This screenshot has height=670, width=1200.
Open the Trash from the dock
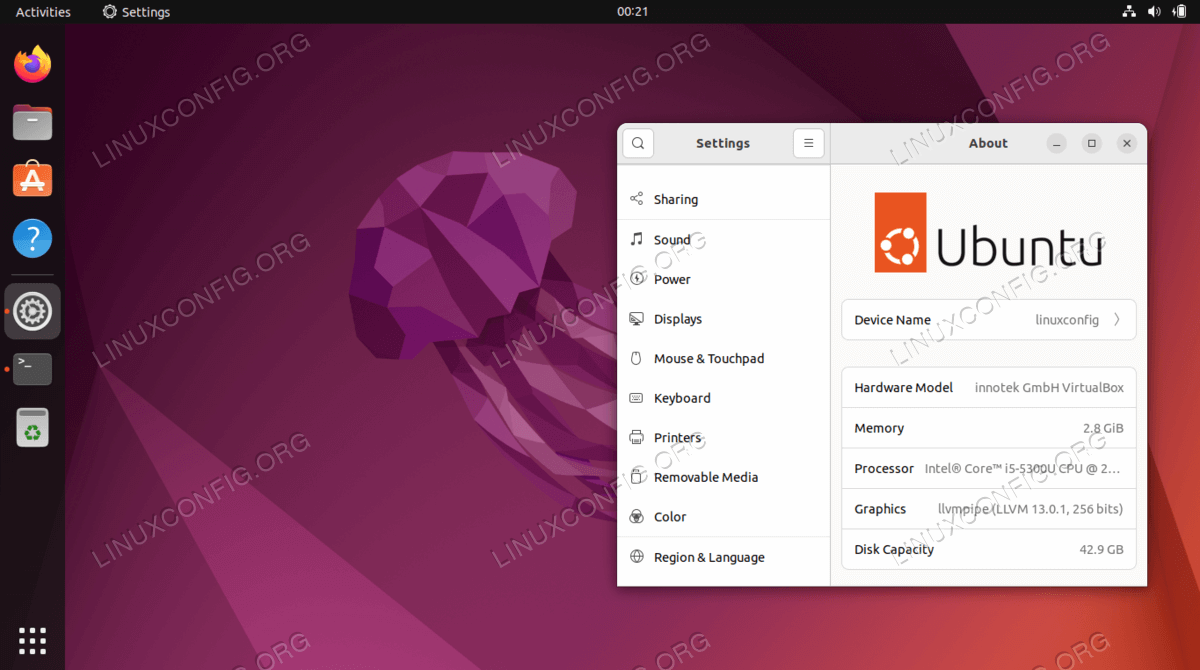(x=33, y=427)
